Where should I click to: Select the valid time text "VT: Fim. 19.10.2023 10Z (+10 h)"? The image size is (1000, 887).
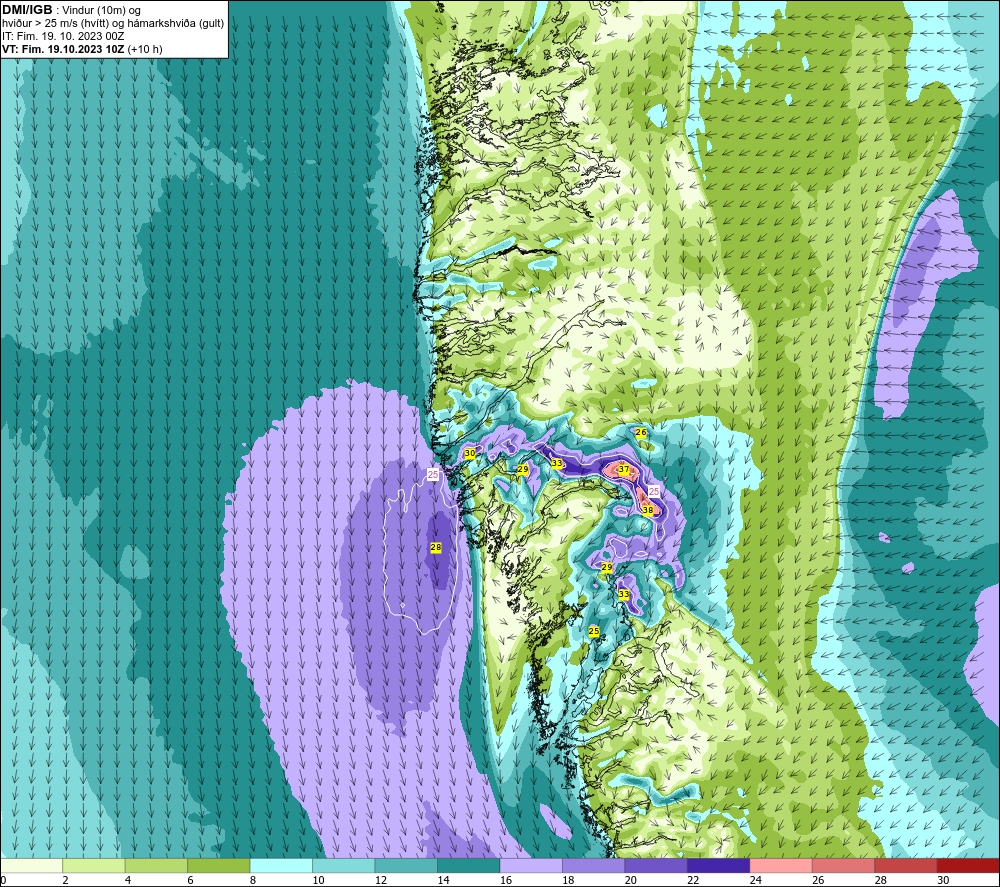click(x=82, y=49)
